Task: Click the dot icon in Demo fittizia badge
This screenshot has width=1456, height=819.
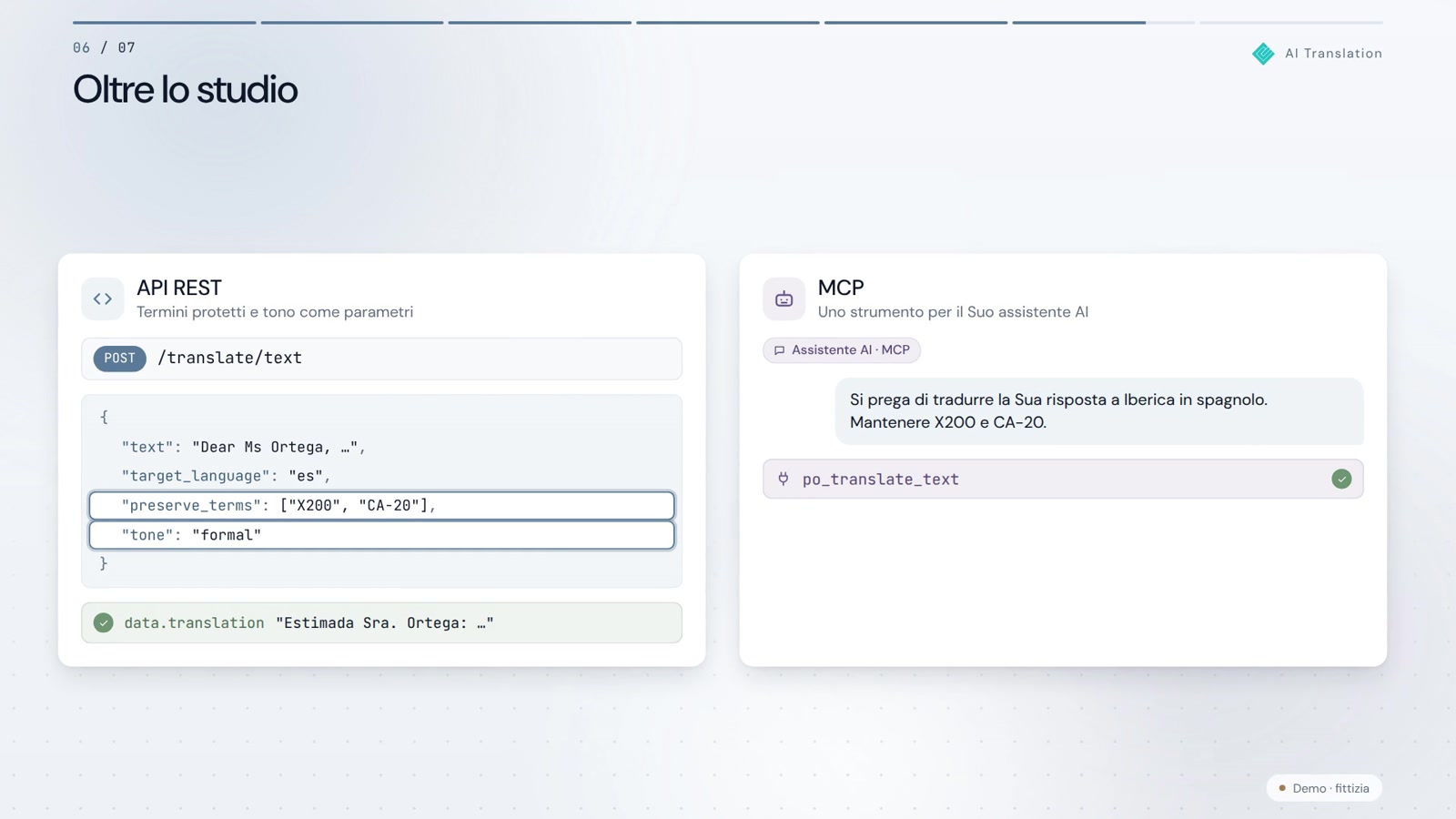Action: (x=1282, y=788)
